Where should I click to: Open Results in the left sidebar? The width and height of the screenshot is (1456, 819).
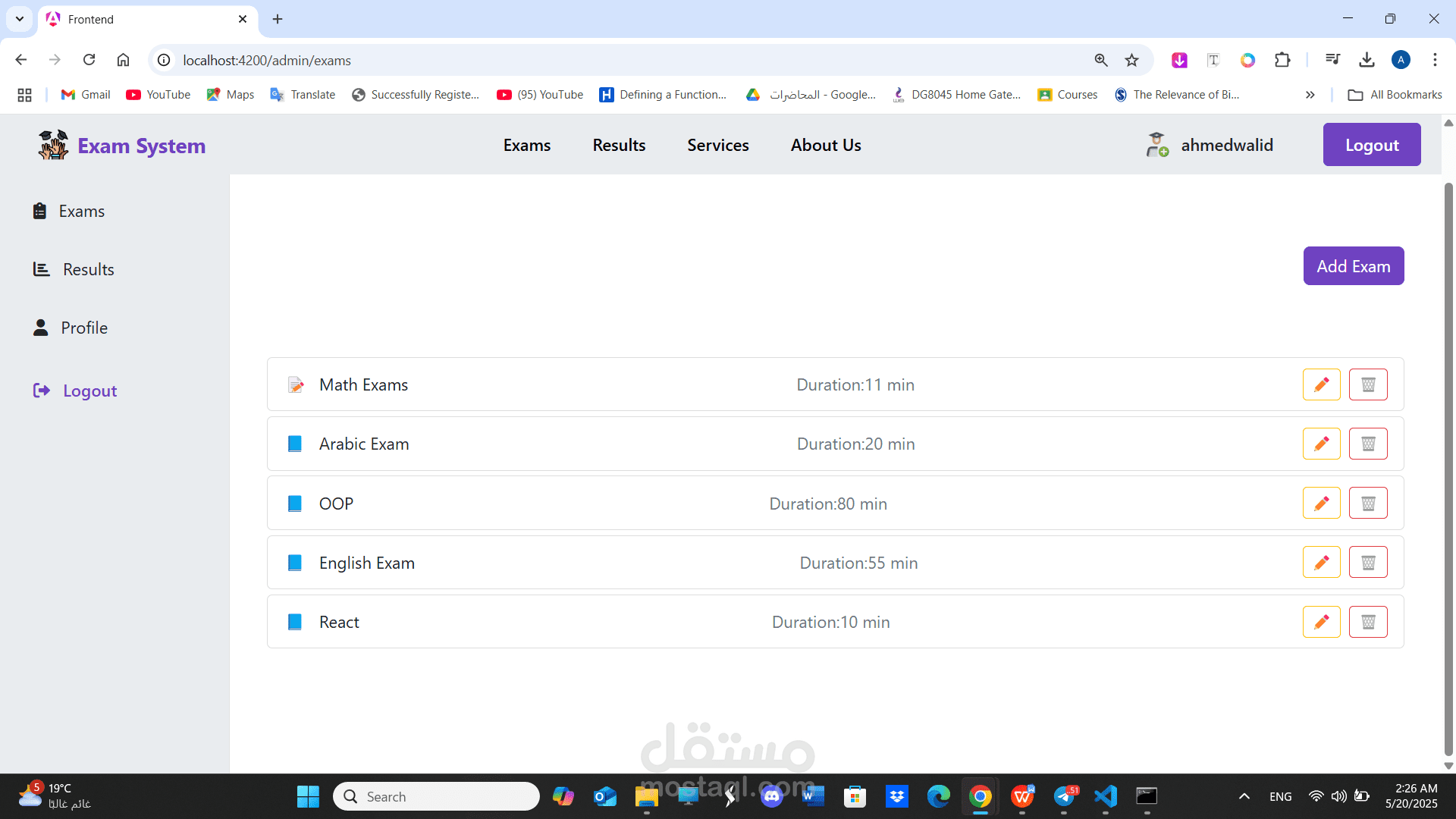(x=88, y=269)
